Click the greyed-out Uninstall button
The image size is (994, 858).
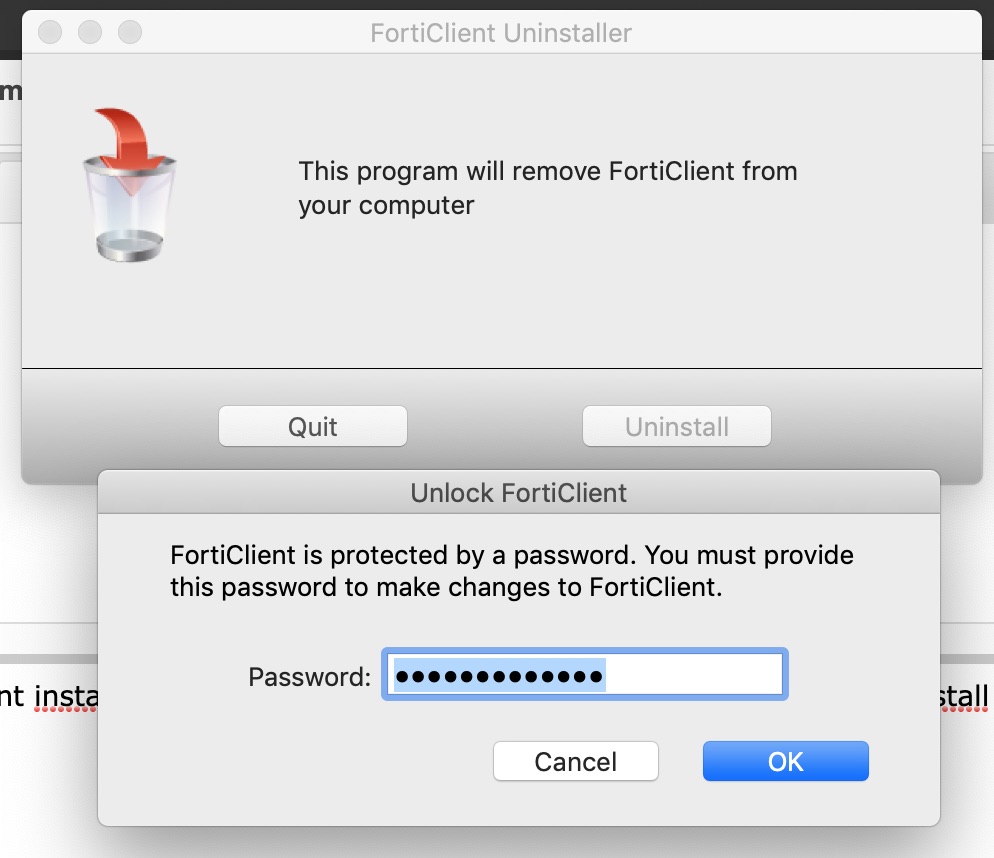coord(677,427)
